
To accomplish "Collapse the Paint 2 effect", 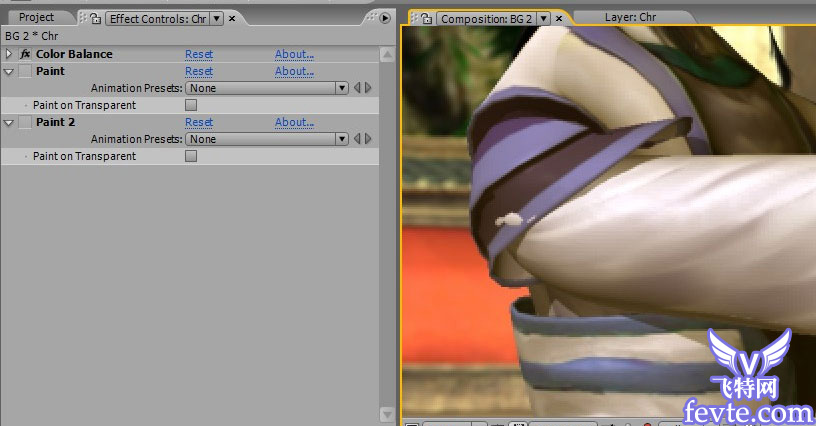I will click(8, 123).
